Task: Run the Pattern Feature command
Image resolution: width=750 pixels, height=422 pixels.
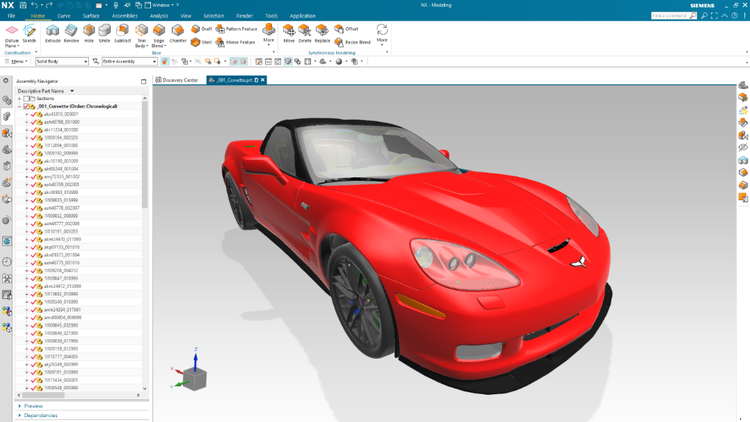Action: tap(236, 29)
